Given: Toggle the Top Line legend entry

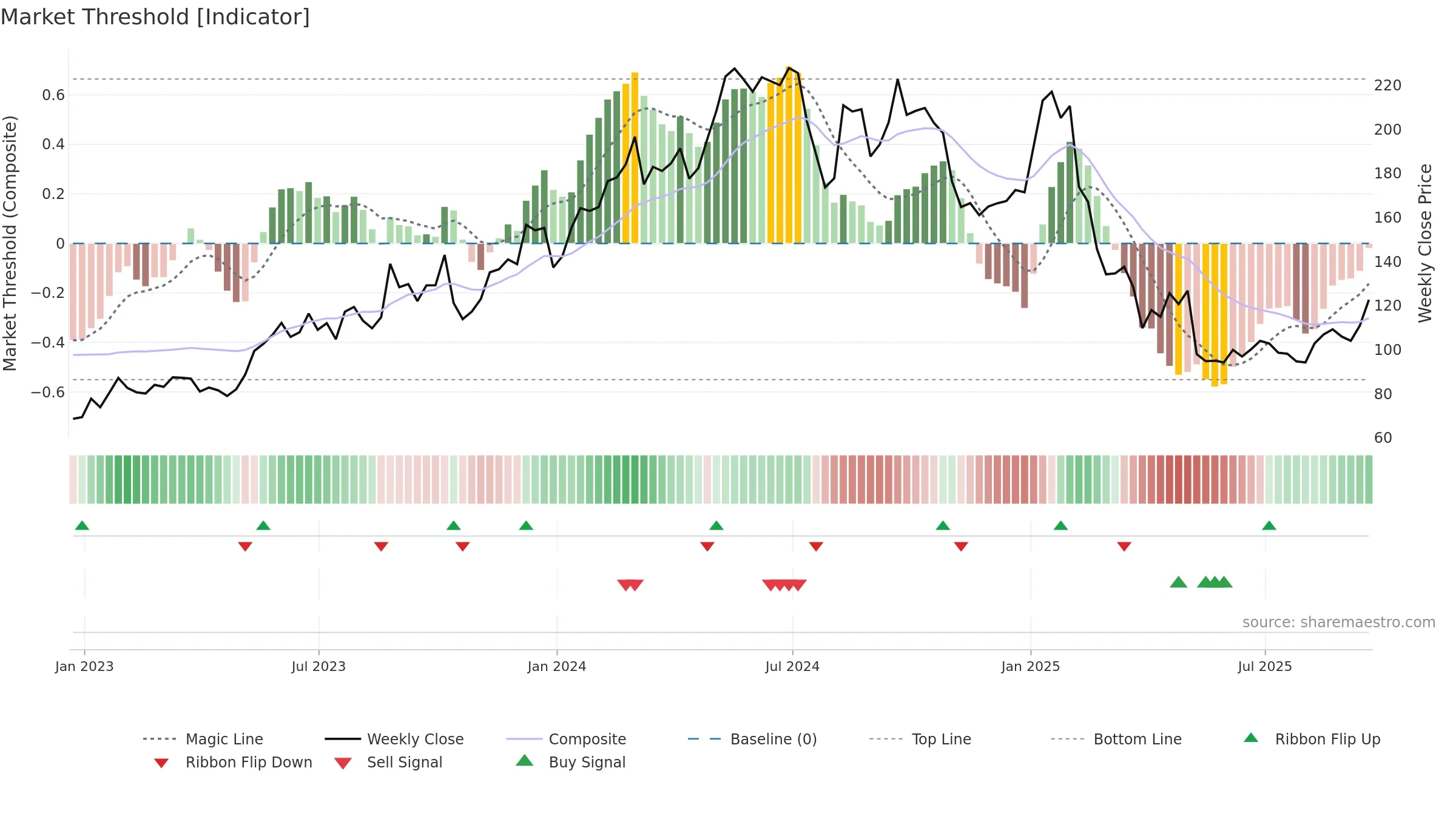Looking at the screenshot, I should click(920, 739).
